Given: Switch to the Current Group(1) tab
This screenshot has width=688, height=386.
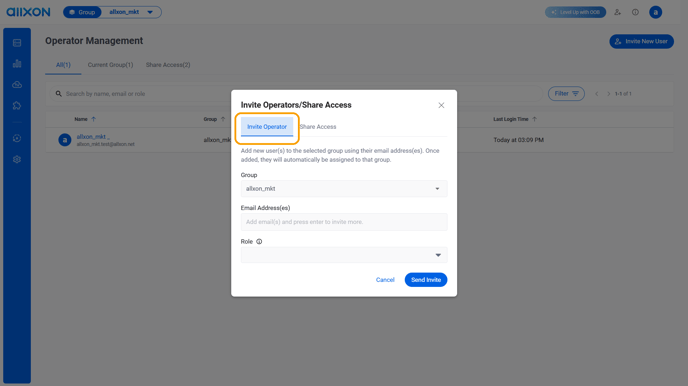Looking at the screenshot, I should click(110, 65).
